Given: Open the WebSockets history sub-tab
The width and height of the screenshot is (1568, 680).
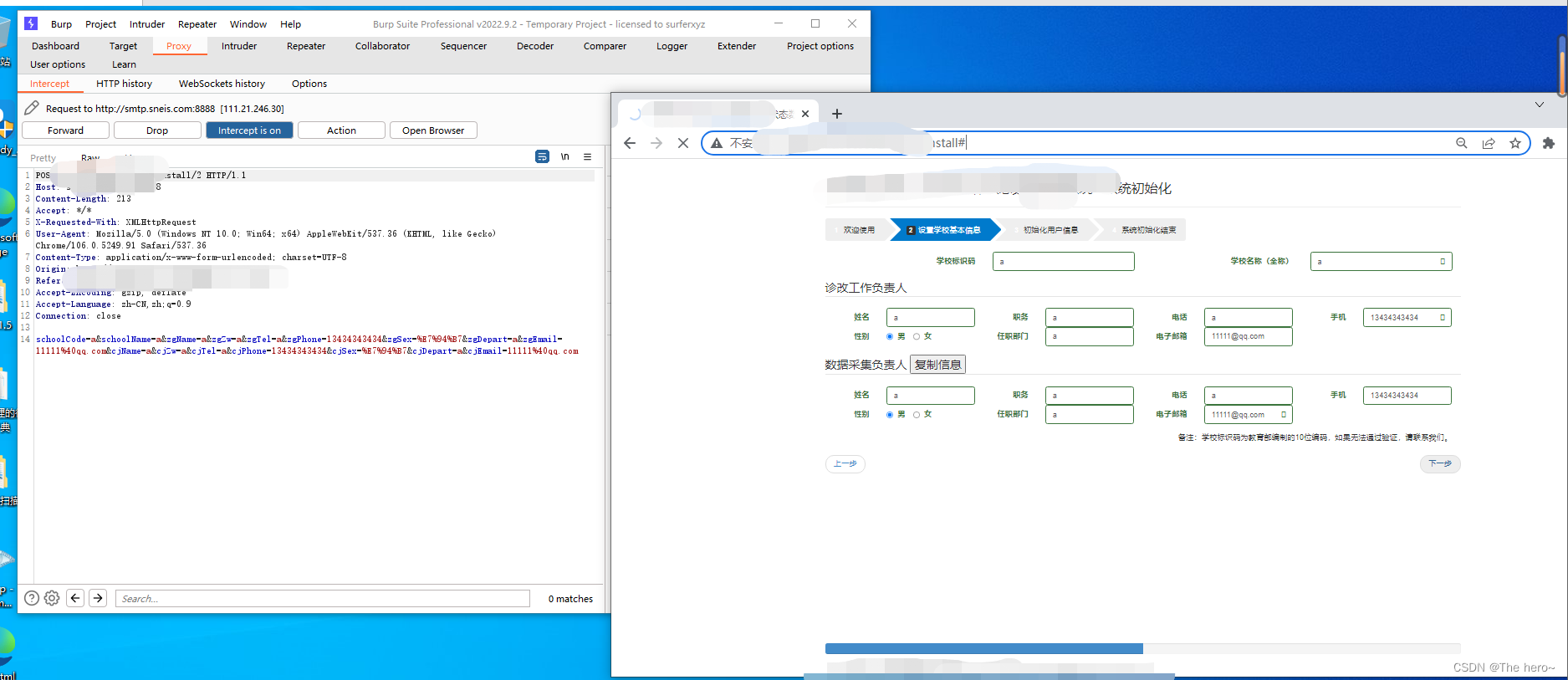Looking at the screenshot, I should pos(222,84).
